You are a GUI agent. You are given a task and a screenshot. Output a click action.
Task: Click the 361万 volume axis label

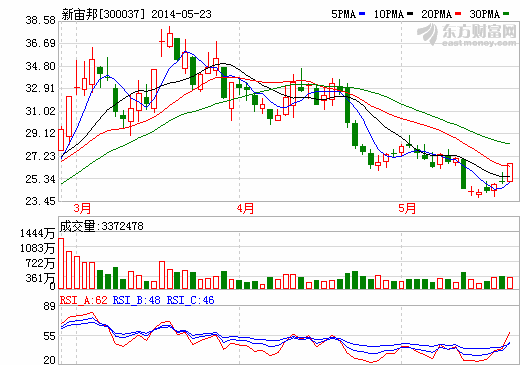tap(40, 278)
